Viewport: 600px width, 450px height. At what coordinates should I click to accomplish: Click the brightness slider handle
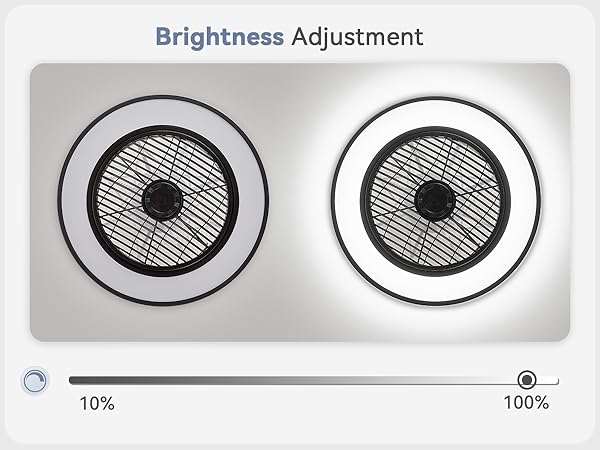(527, 380)
